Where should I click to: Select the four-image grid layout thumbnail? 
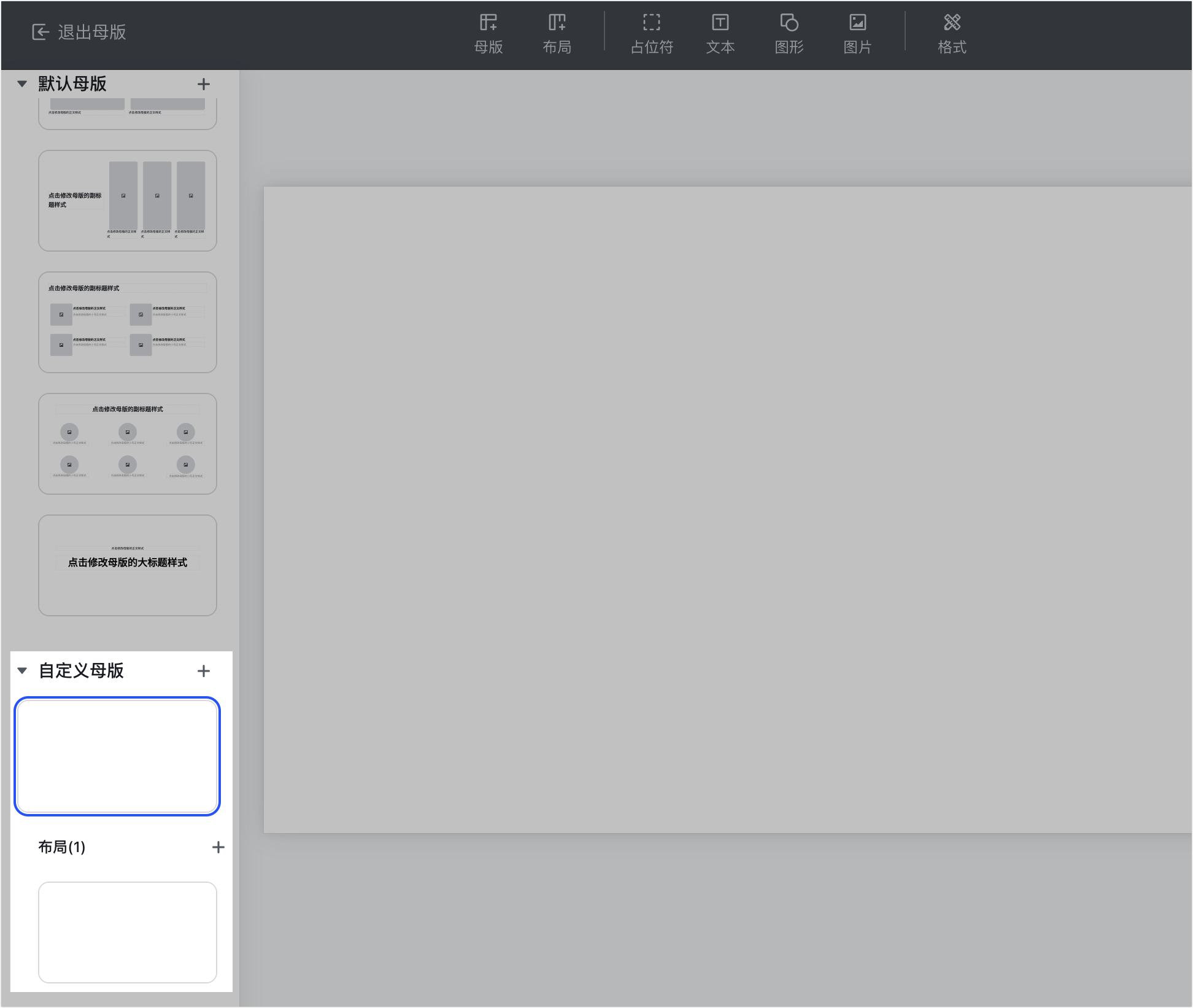click(128, 322)
